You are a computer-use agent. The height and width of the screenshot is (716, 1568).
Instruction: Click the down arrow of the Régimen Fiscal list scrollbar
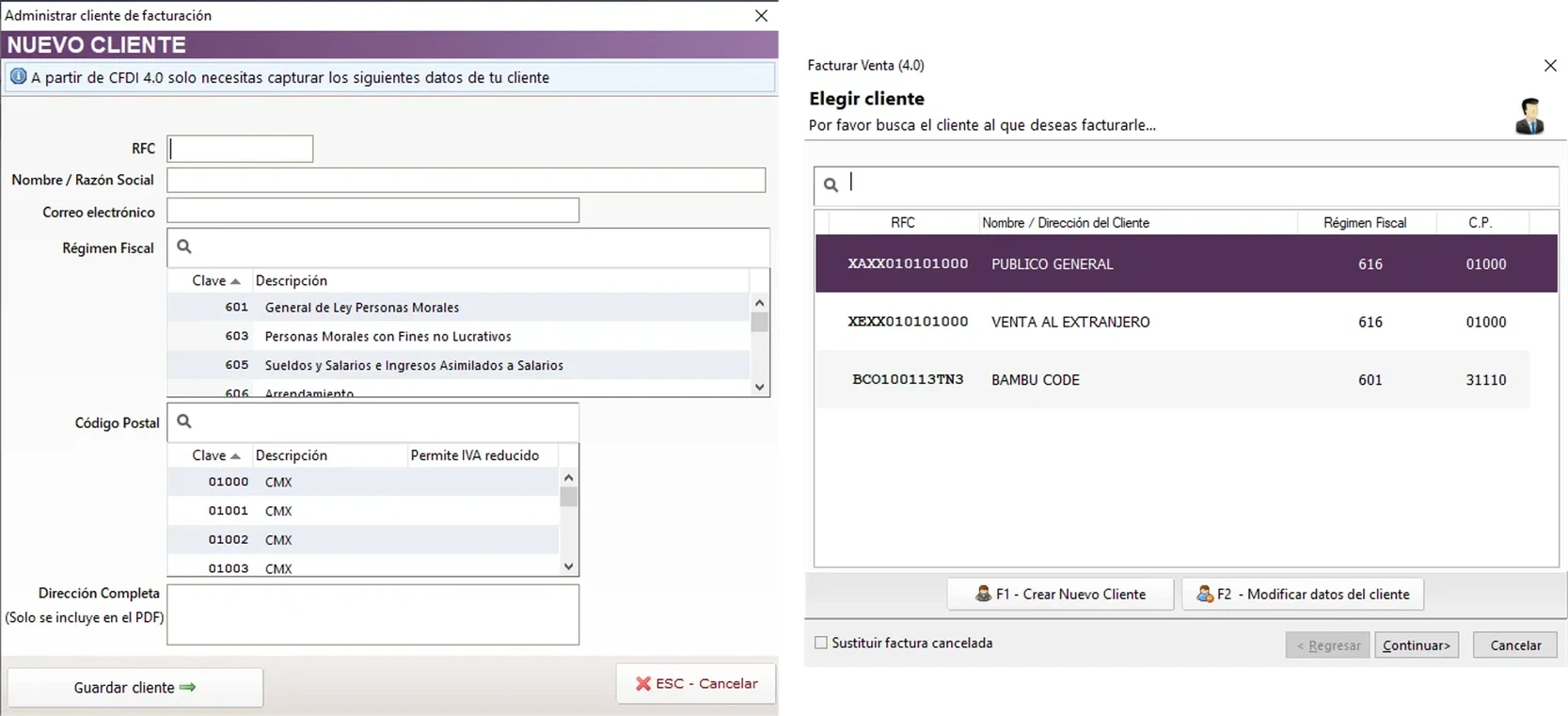tap(760, 387)
